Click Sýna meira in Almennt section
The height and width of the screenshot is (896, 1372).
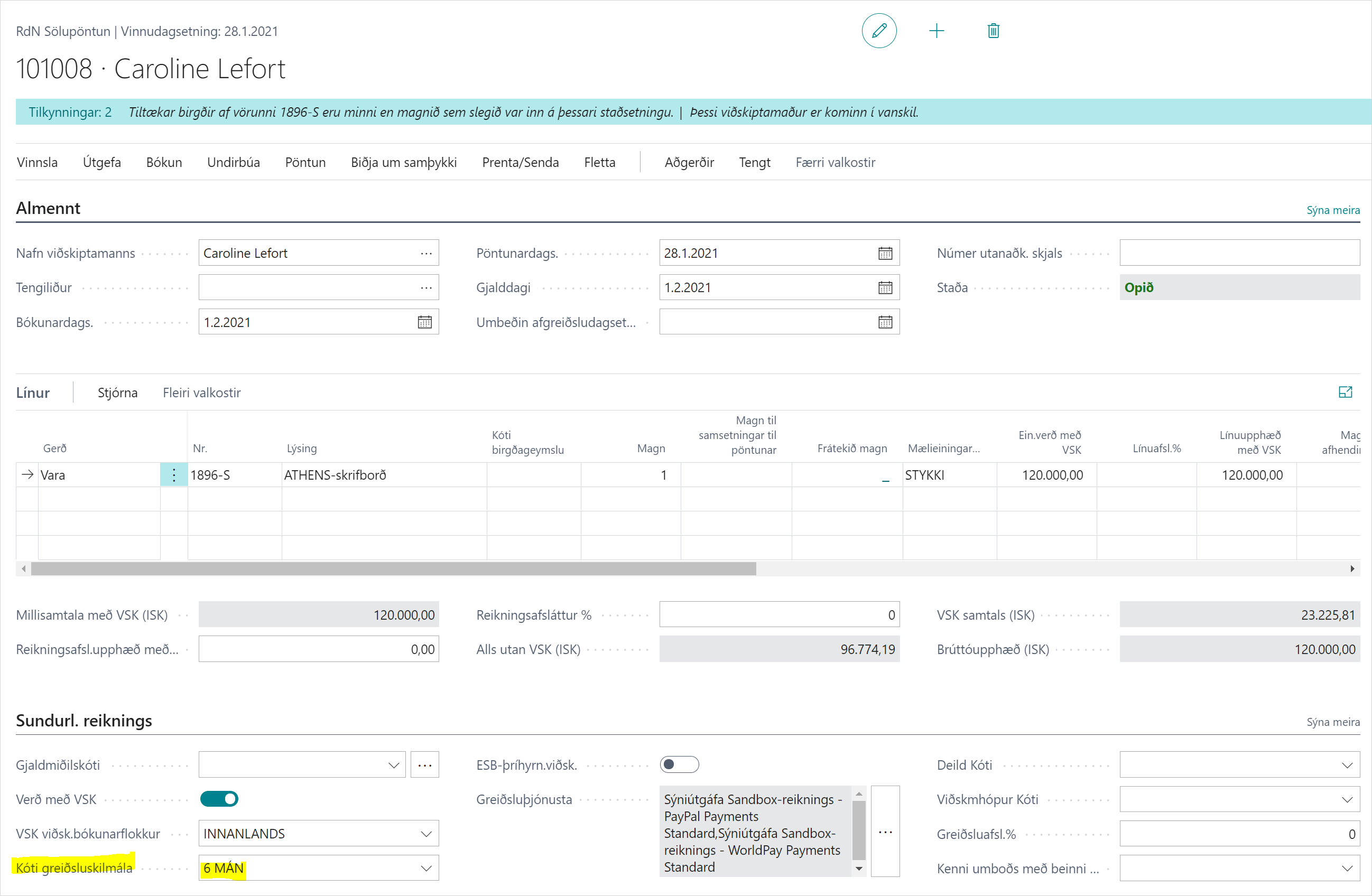[x=1333, y=210]
